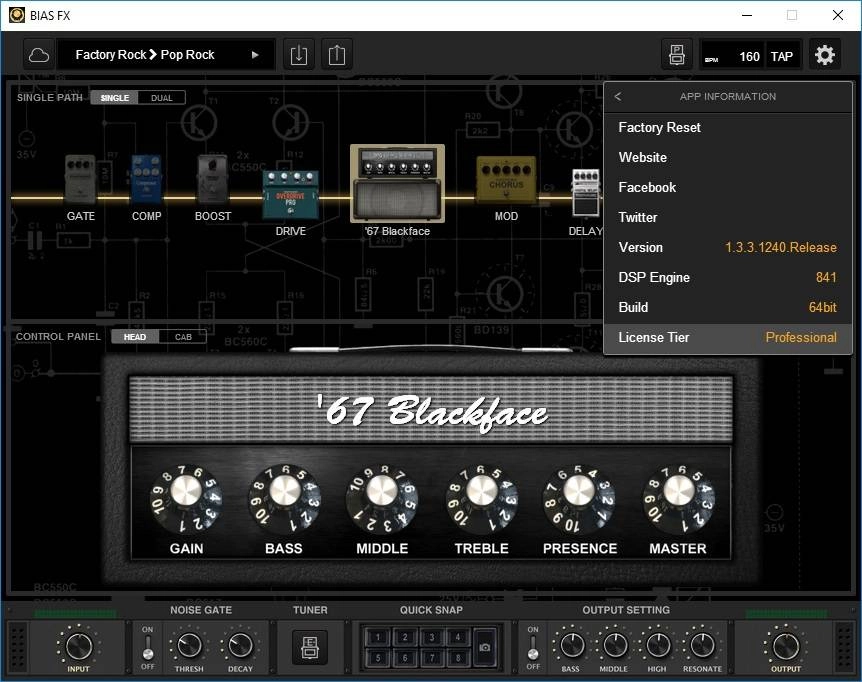This screenshot has width=862, height=682.
Task: Select Quick Snap slot 7
Action: pos(432,657)
